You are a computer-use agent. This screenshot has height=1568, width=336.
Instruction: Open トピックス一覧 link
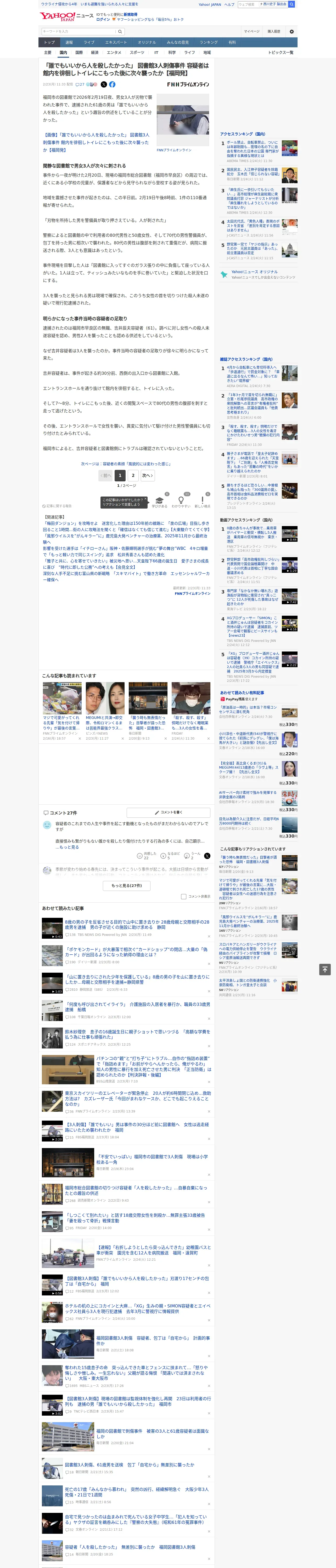(x=281, y=52)
